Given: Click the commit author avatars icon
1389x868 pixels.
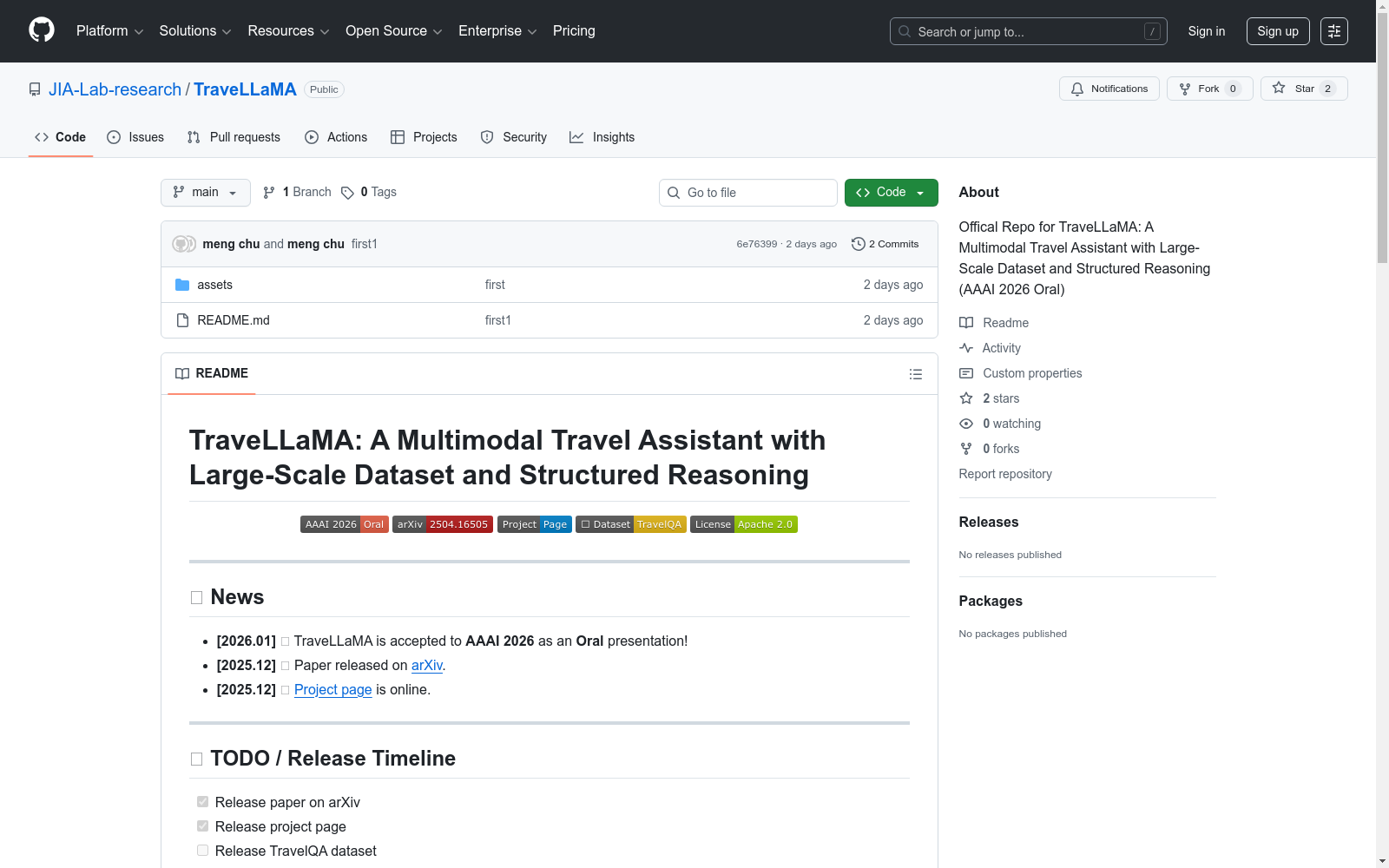Looking at the screenshot, I should [184, 244].
